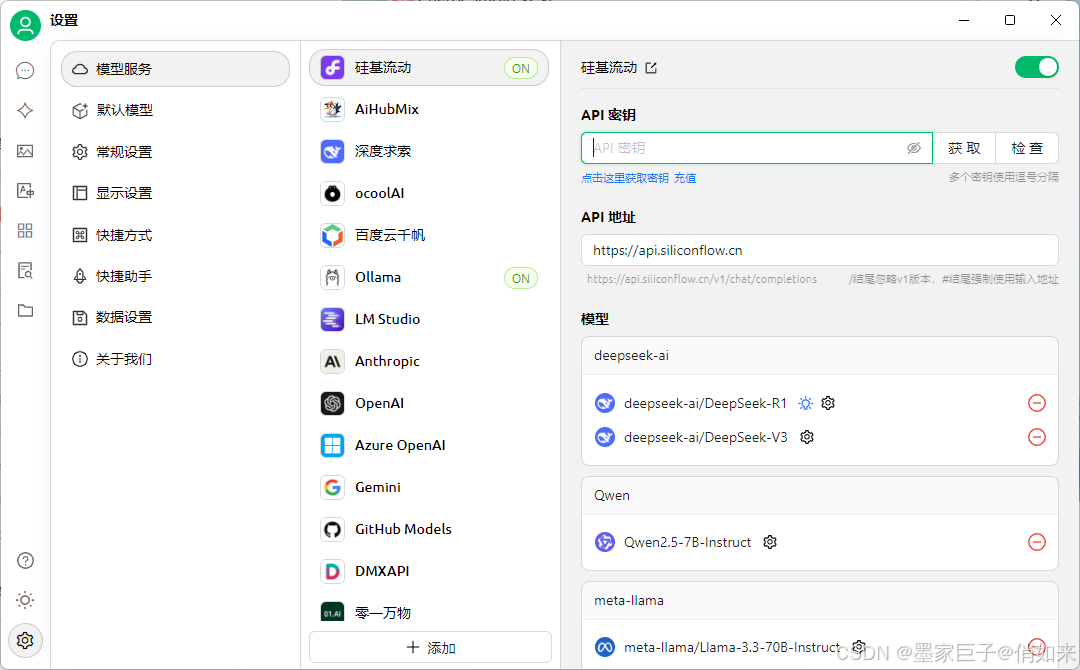The image size is (1080, 670).
Task: Select the Azure OpenAI provider
Action: pyautogui.click(x=429, y=446)
